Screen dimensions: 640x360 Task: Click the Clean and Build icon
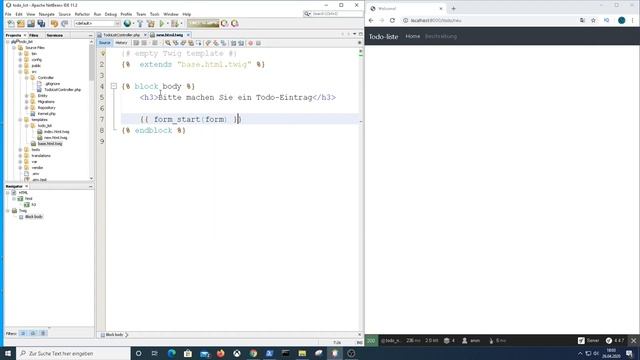pyautogui.click(x=151, y=24)
